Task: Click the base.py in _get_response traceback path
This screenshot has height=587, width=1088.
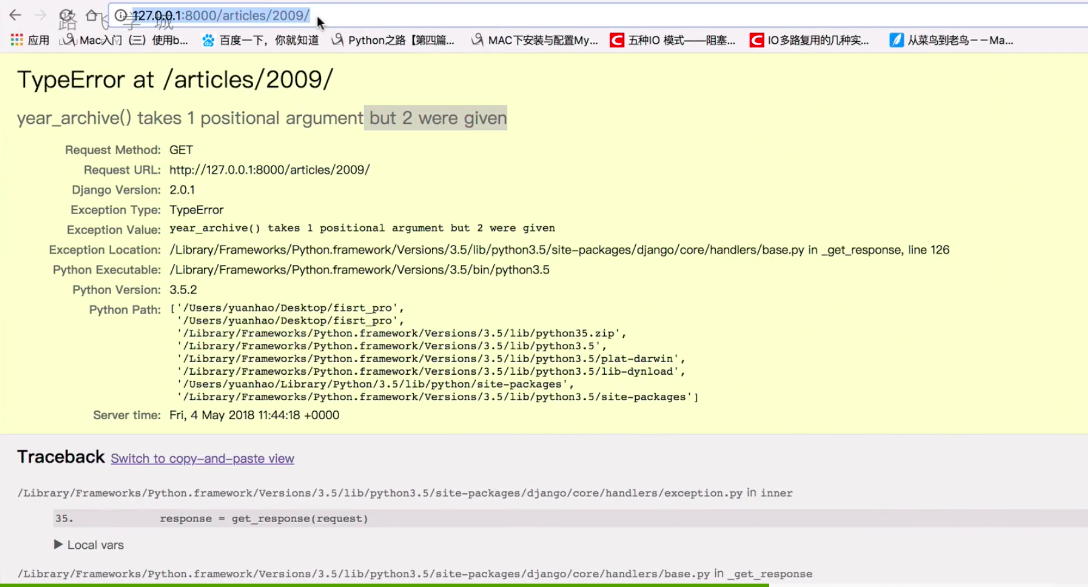Action: click(415, 574)
